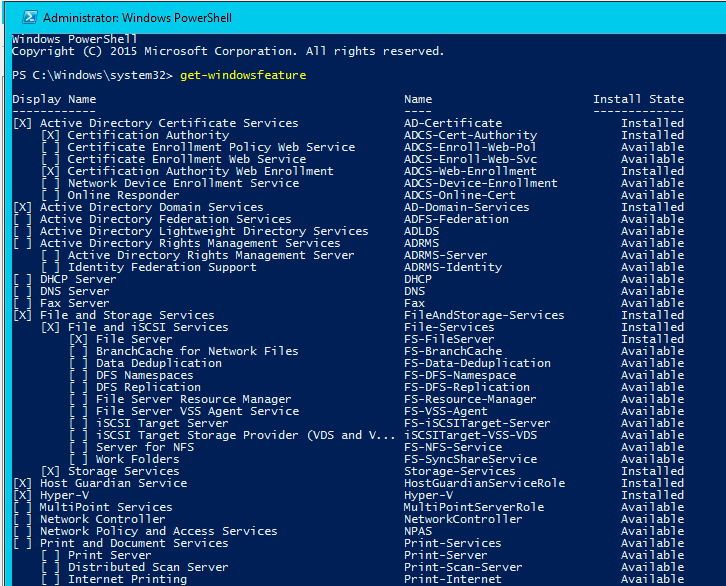
Task: Click the 'AD-Certificate' feature name
Action: 453,123
